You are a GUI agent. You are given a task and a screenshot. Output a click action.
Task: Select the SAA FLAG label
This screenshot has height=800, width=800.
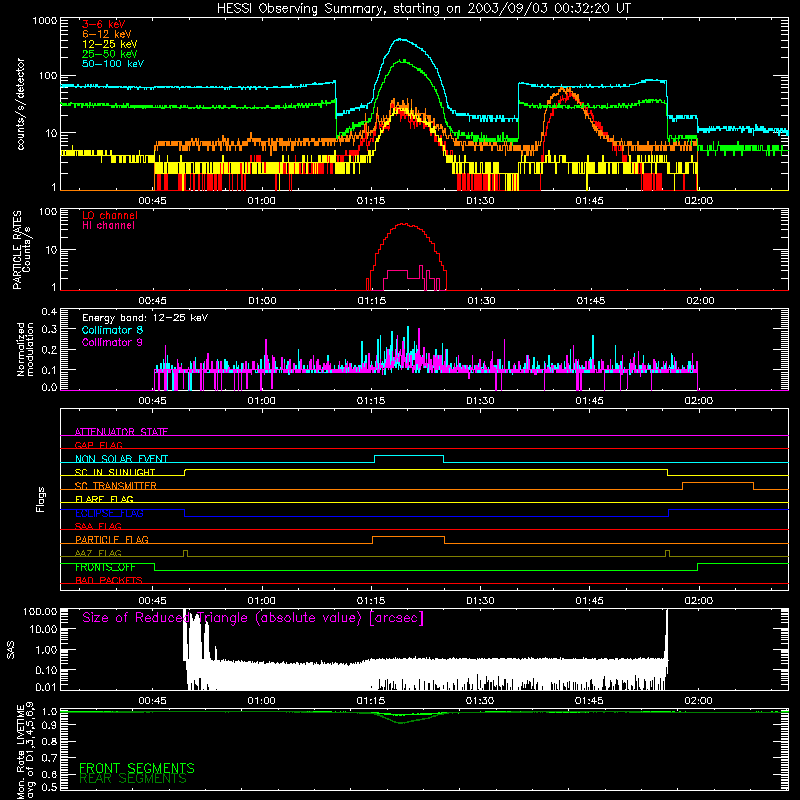[x=98, y=526]
